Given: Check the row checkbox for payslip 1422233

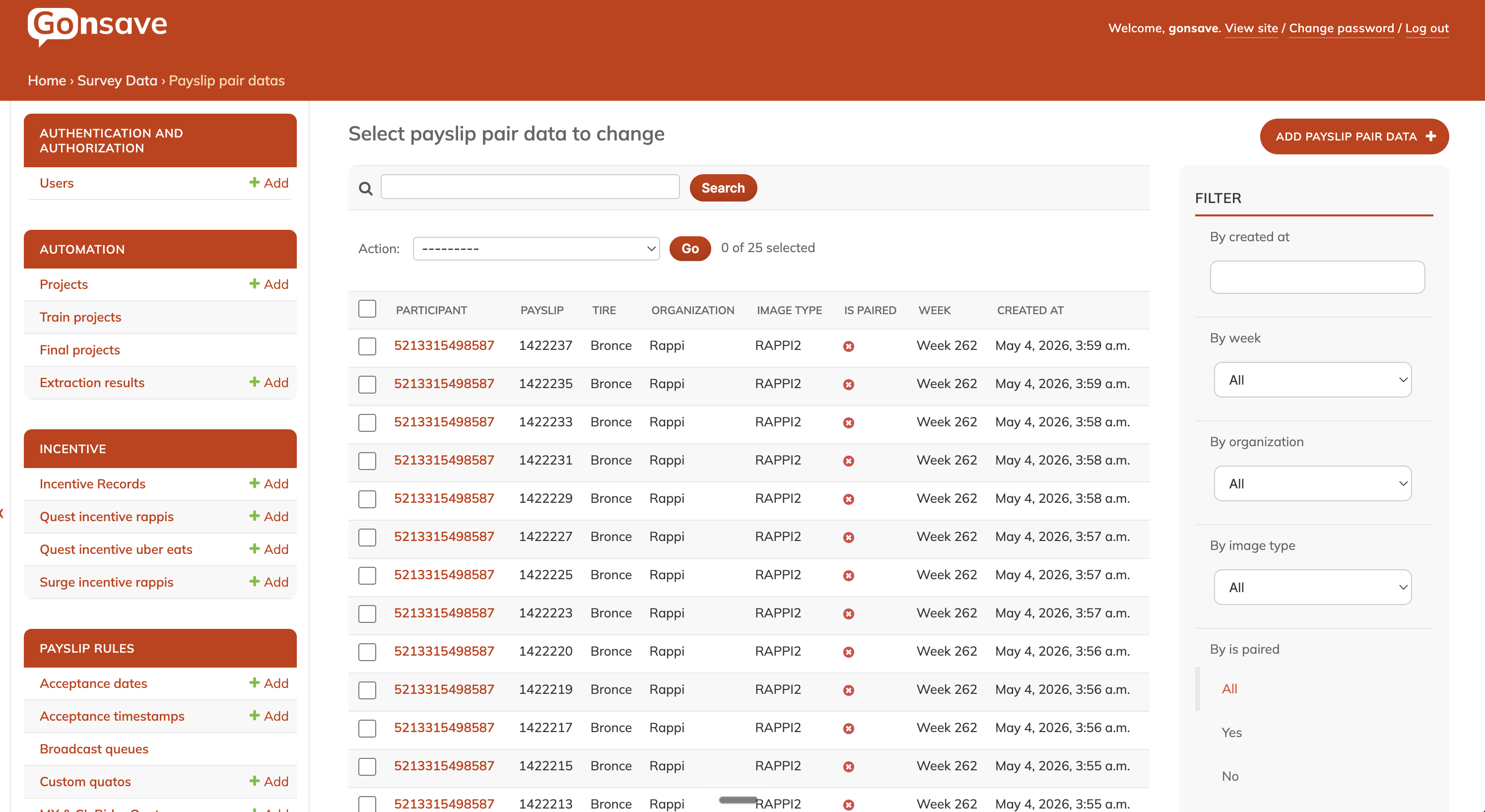Looking at the screenshot, I should coord(367,422).
